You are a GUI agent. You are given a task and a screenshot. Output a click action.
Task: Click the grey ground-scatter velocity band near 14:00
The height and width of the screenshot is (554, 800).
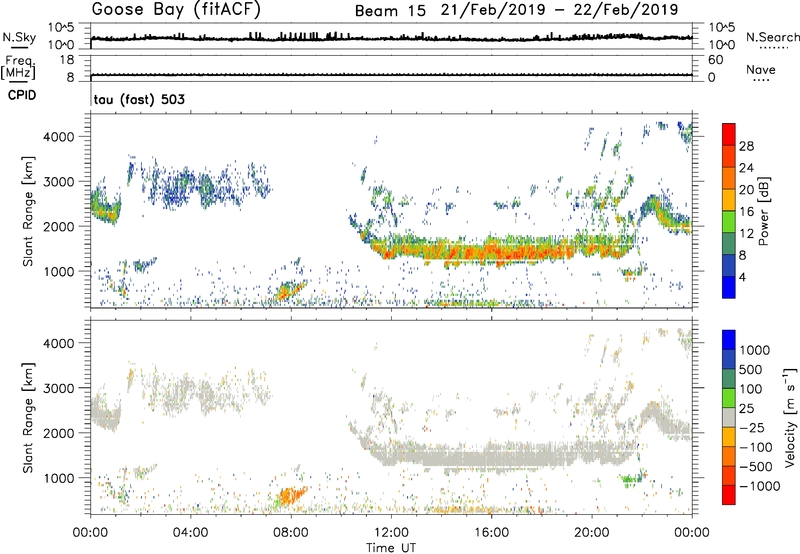point(441,457)
